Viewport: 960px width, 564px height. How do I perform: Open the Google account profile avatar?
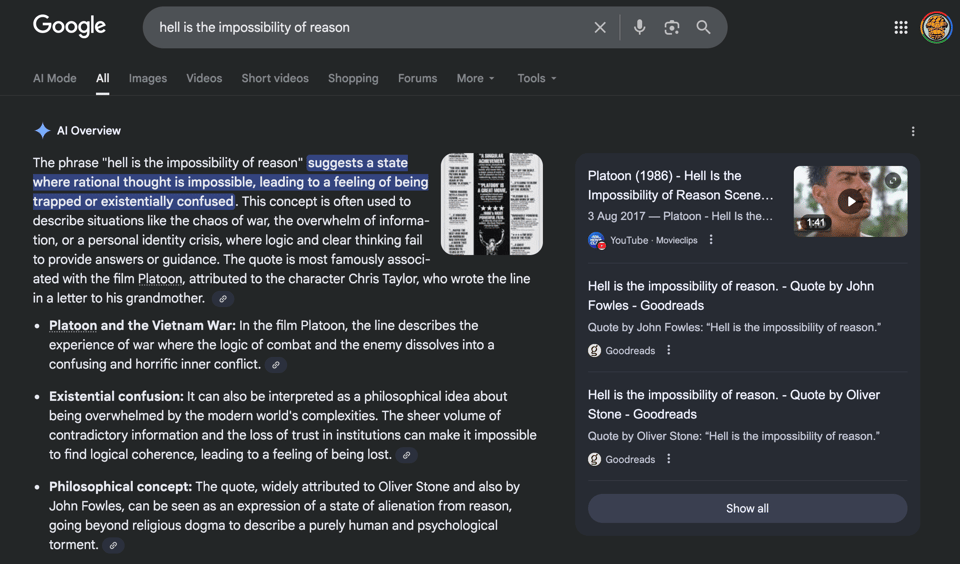(x=936, y=28)
